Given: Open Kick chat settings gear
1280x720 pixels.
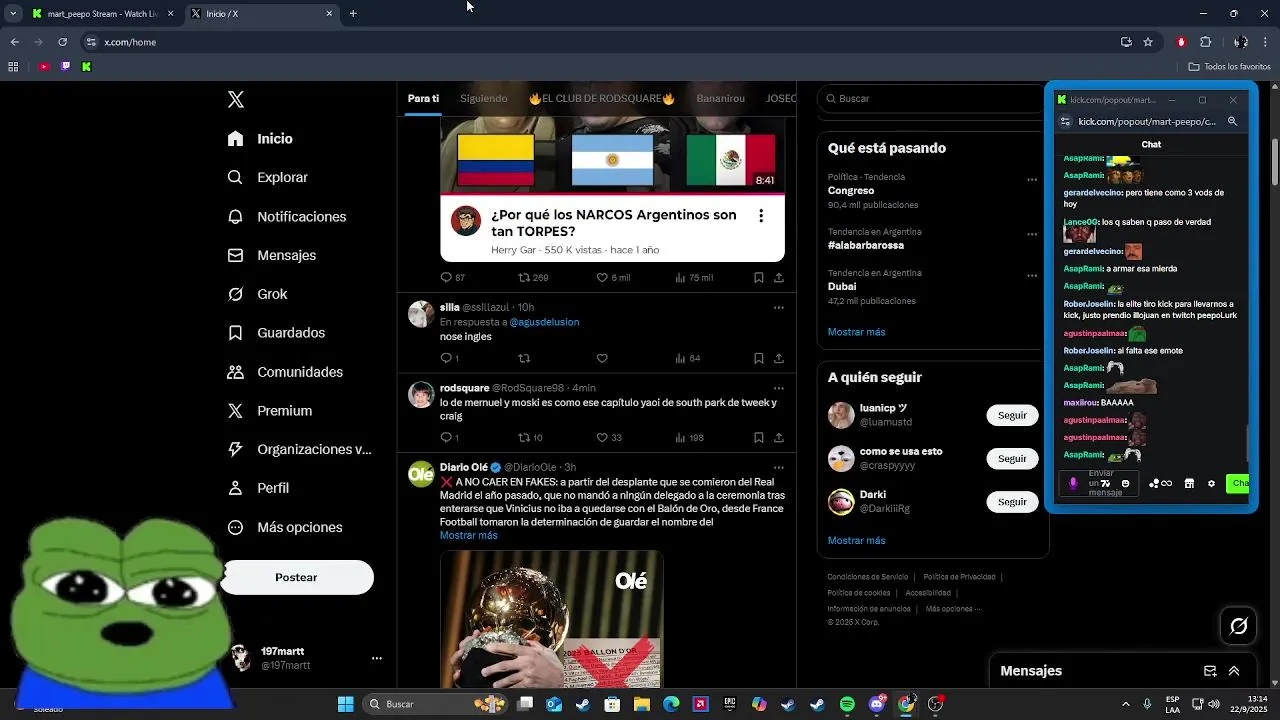Looking at the screenshot, I should pos(1211,484).
